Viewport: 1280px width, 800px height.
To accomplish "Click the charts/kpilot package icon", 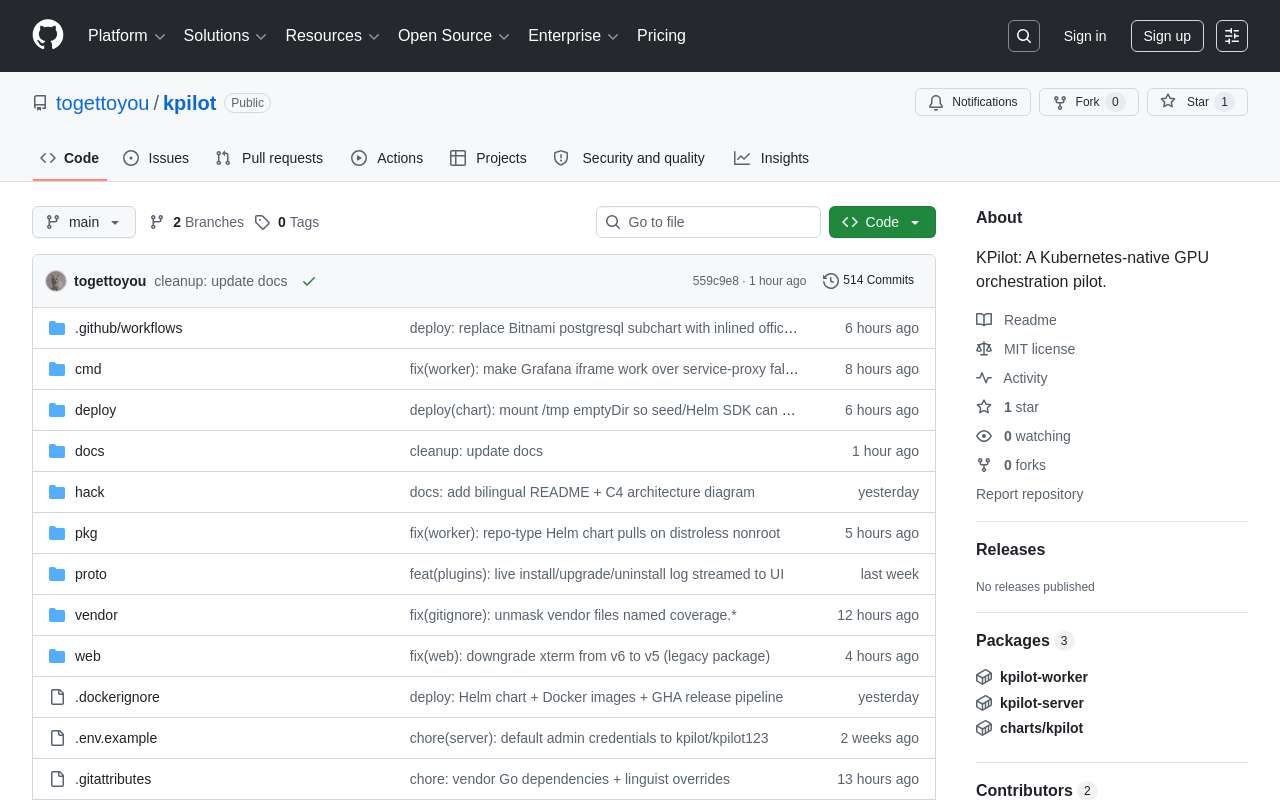I will pos(984,728).
